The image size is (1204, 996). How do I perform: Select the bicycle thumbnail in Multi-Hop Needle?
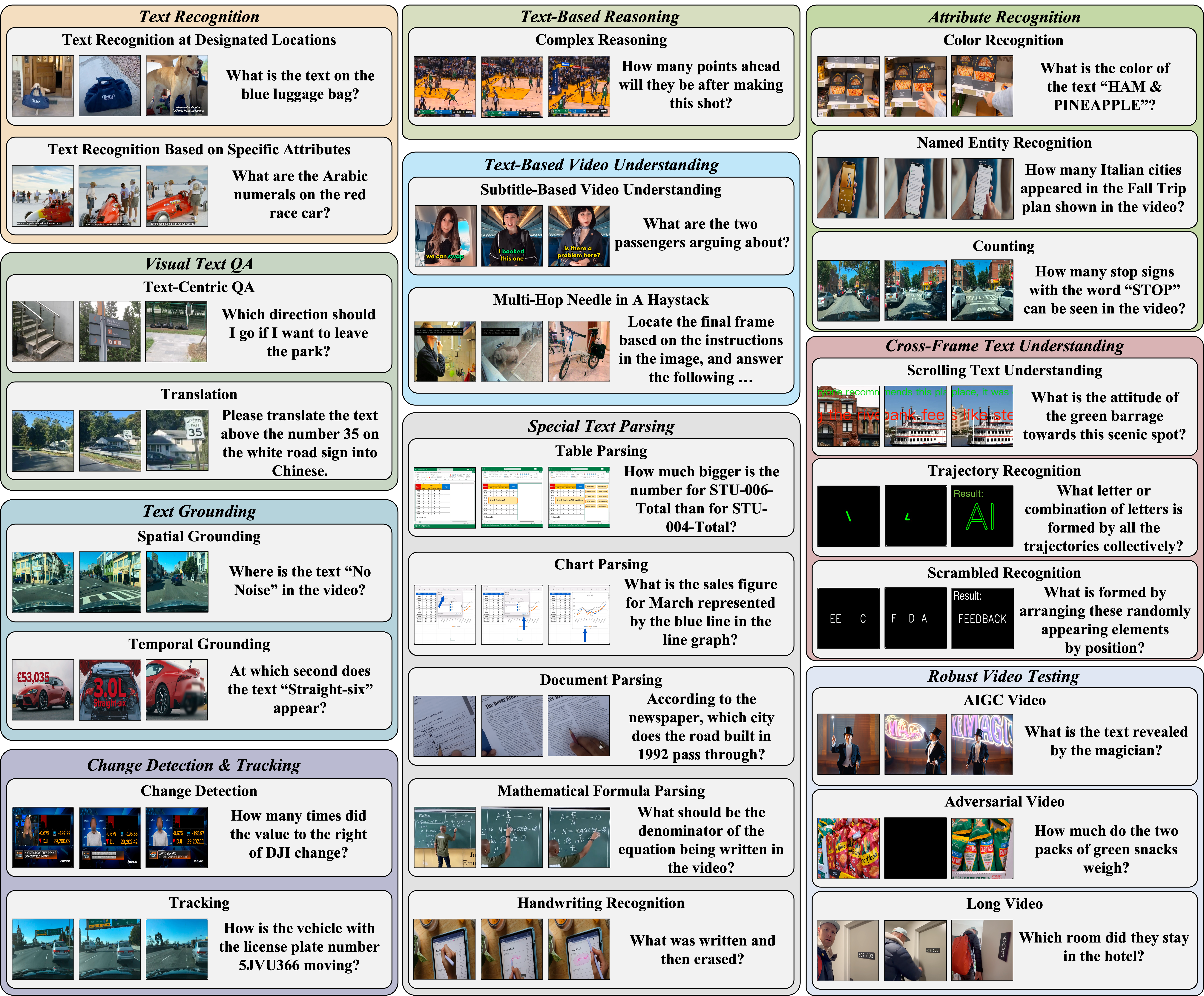(x=579, y=351)
